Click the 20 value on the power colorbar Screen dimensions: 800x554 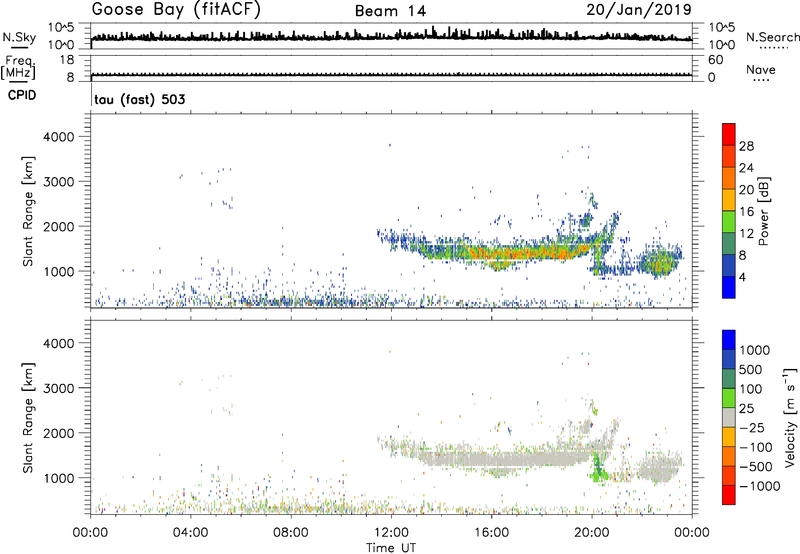click(x=746, y=190)
